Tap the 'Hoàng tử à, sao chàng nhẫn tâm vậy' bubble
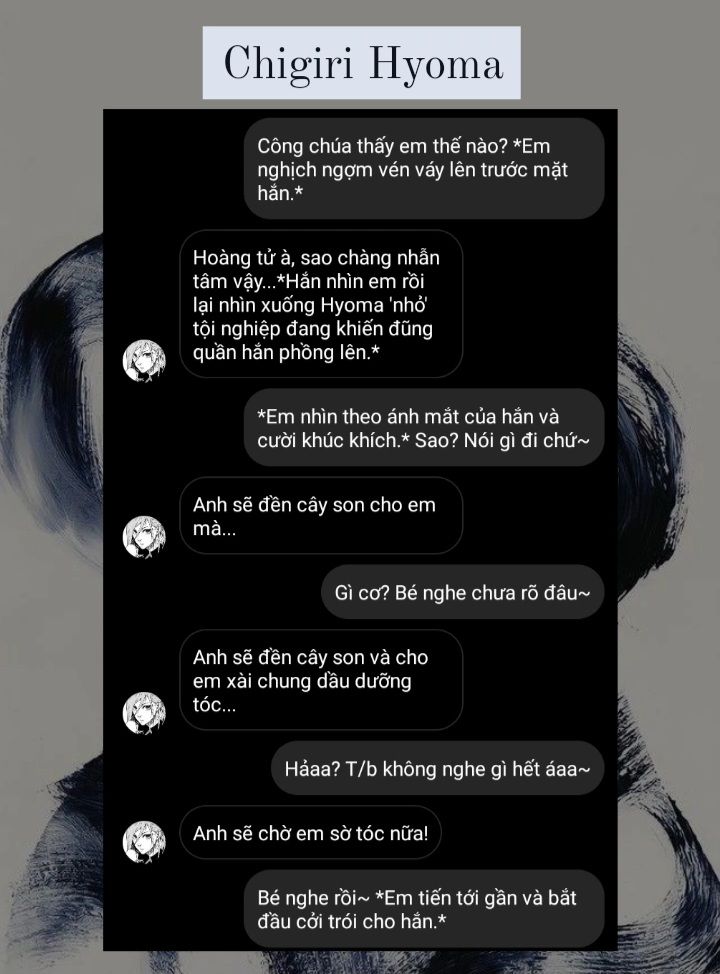Screen dimensions: 720x974 321,304
